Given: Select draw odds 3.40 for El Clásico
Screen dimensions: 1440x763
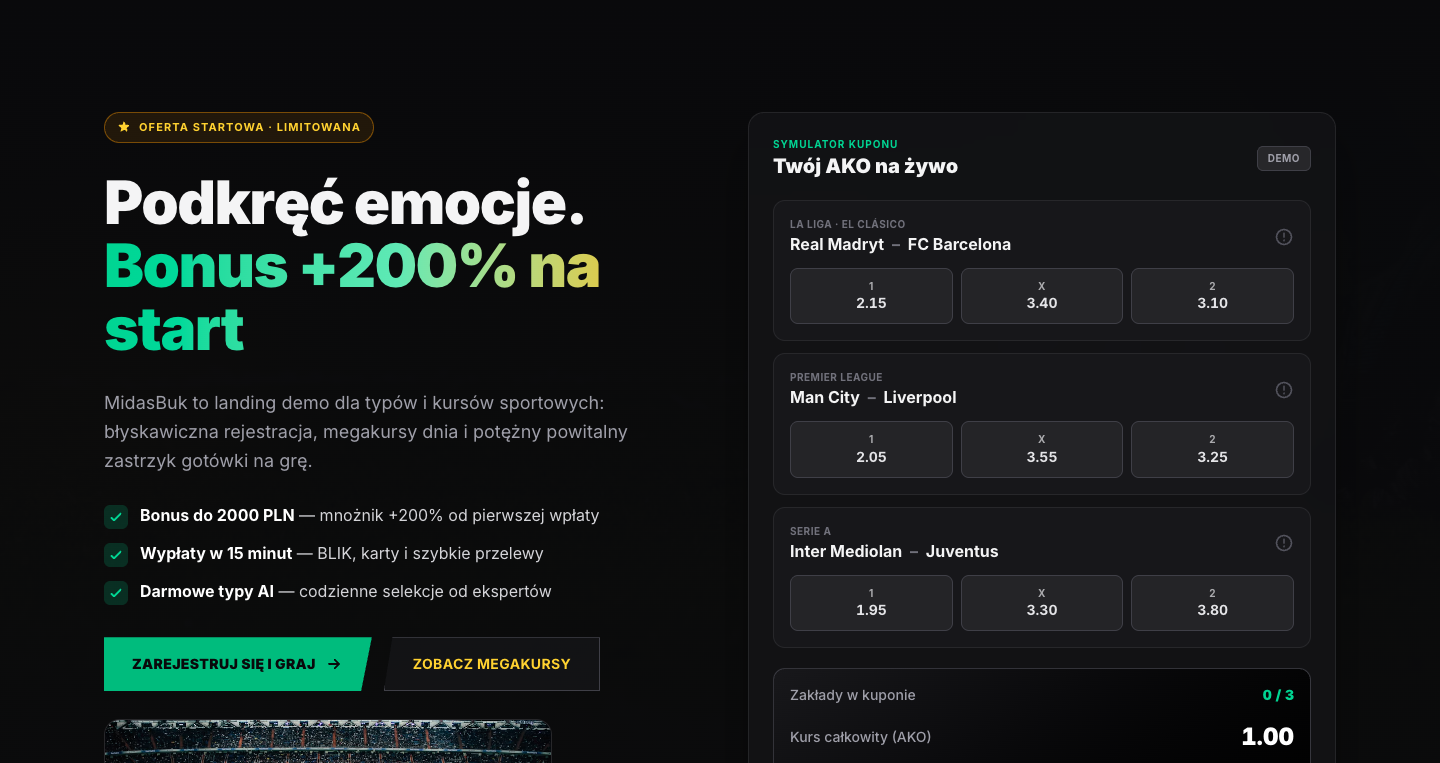Looking at the screenshot, I should 1042,296.
